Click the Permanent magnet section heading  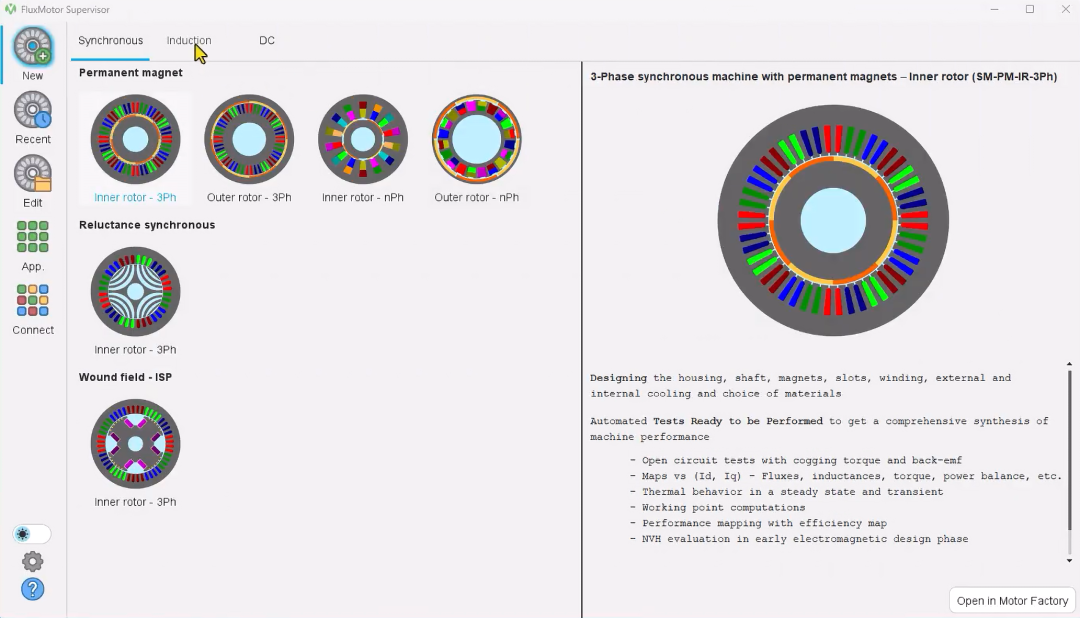click(x=130, y=73)
